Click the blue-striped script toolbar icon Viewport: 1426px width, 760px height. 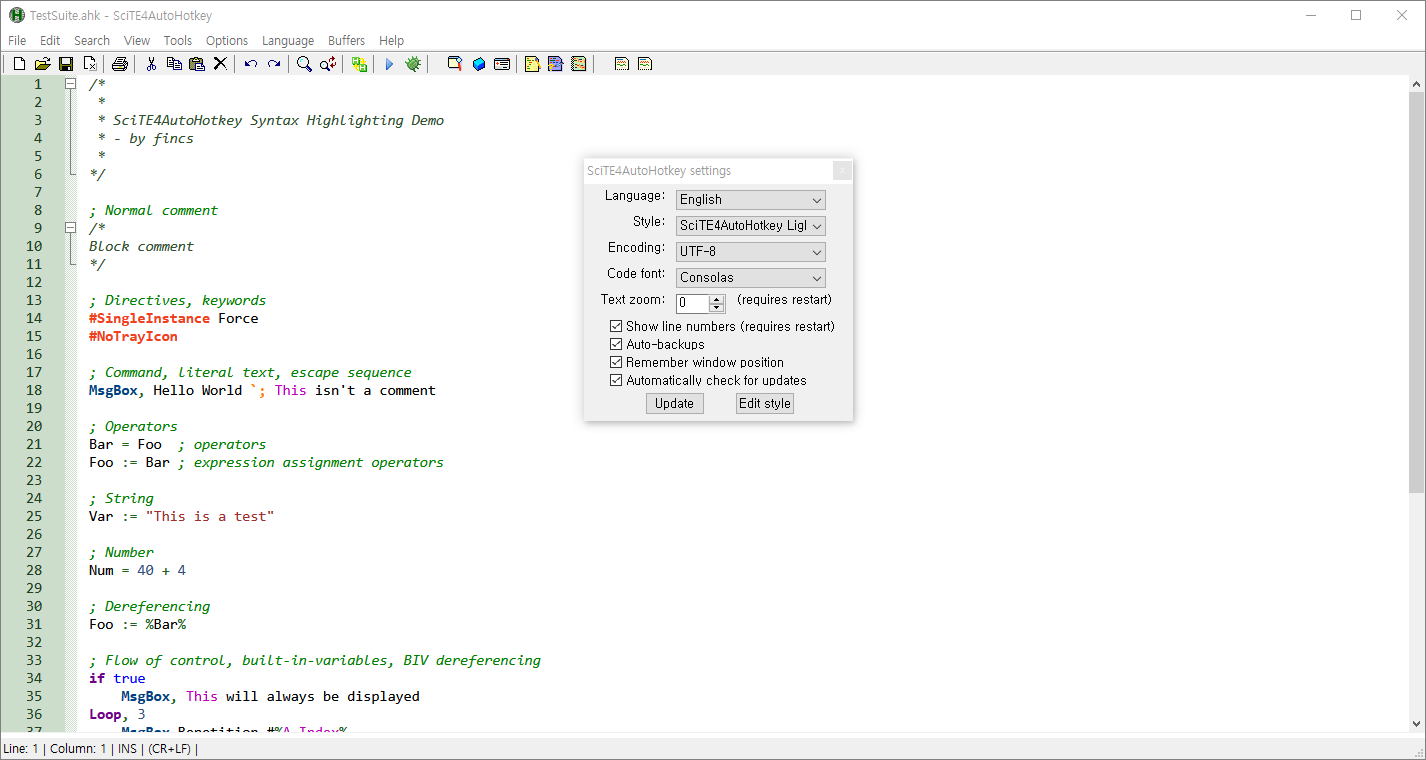click(555, 64)
